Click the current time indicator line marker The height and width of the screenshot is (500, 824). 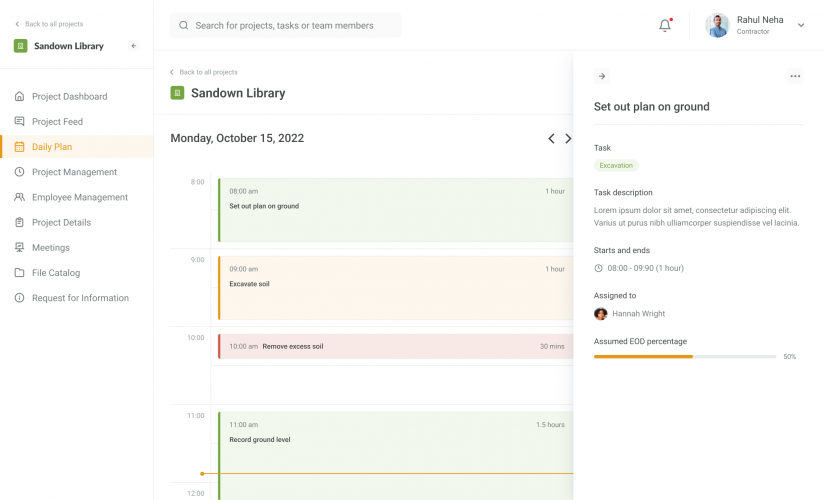click(202, 474)
